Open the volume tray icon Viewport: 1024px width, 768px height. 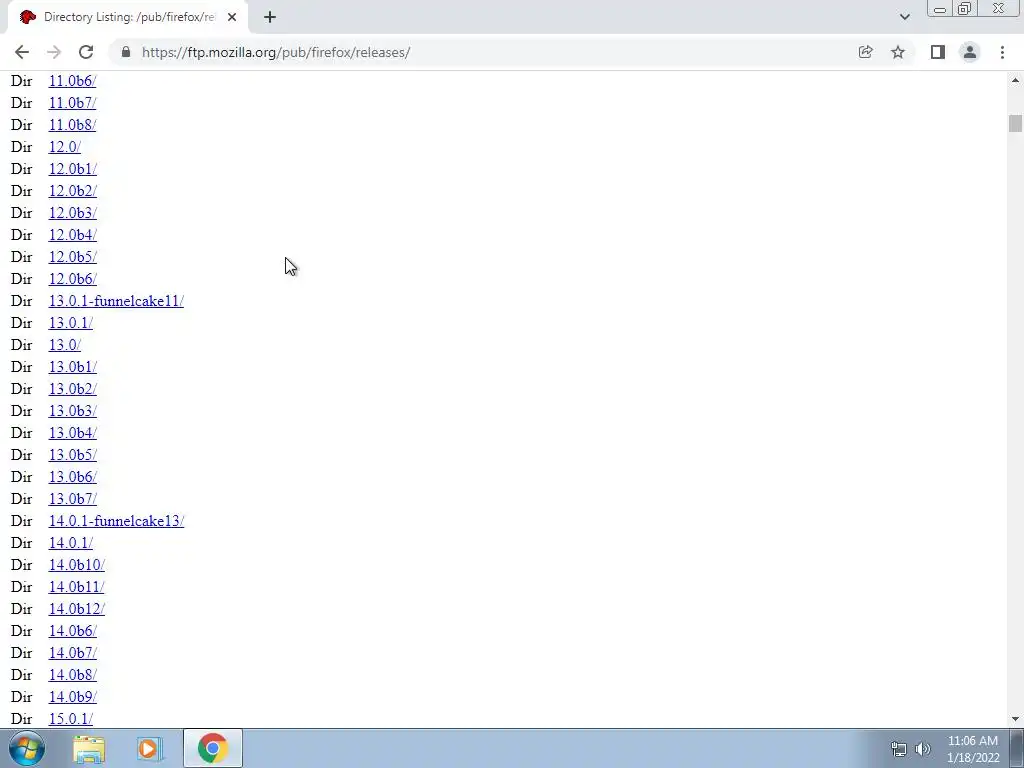click(923, 749)
